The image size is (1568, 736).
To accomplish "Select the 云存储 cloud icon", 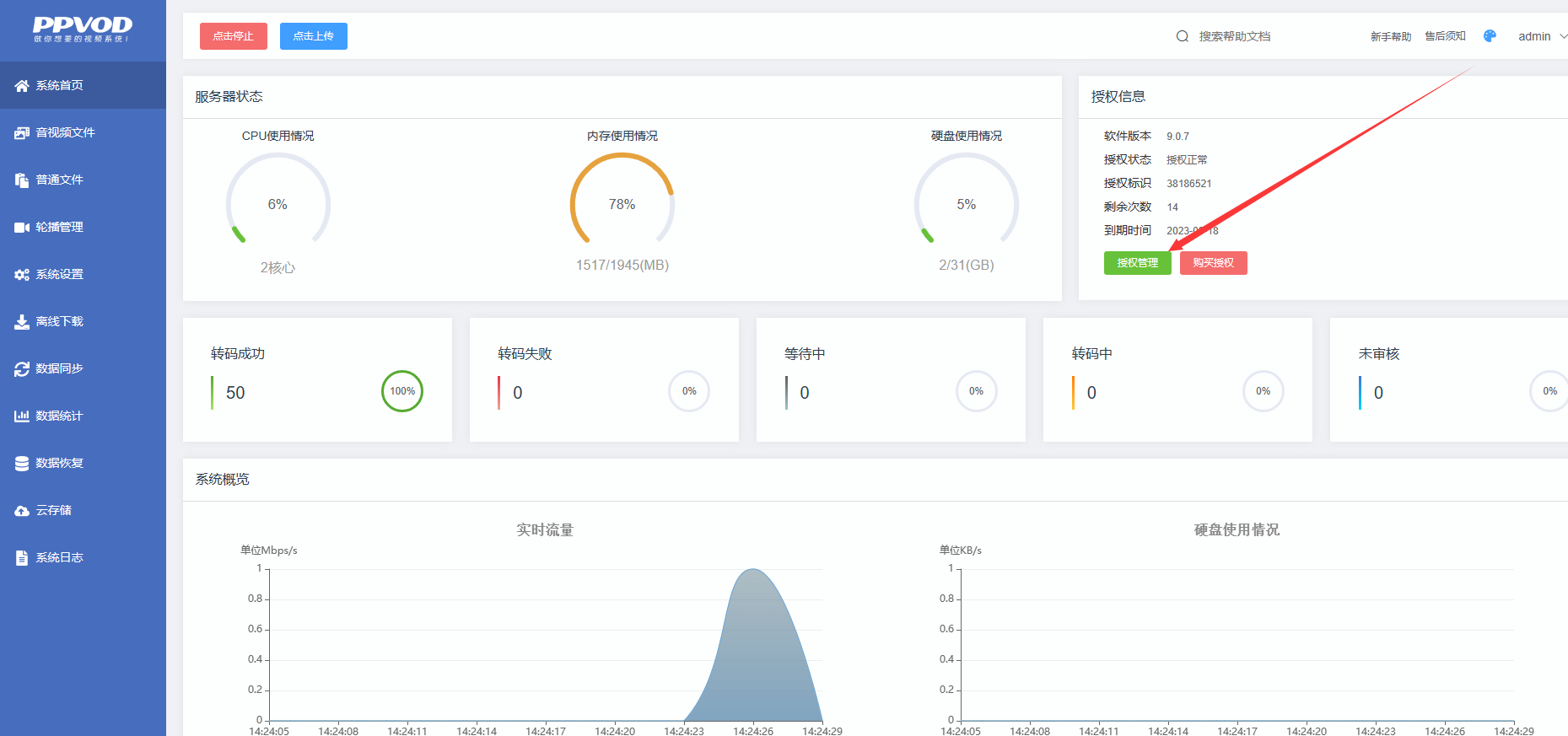I will tap(22, 511).
